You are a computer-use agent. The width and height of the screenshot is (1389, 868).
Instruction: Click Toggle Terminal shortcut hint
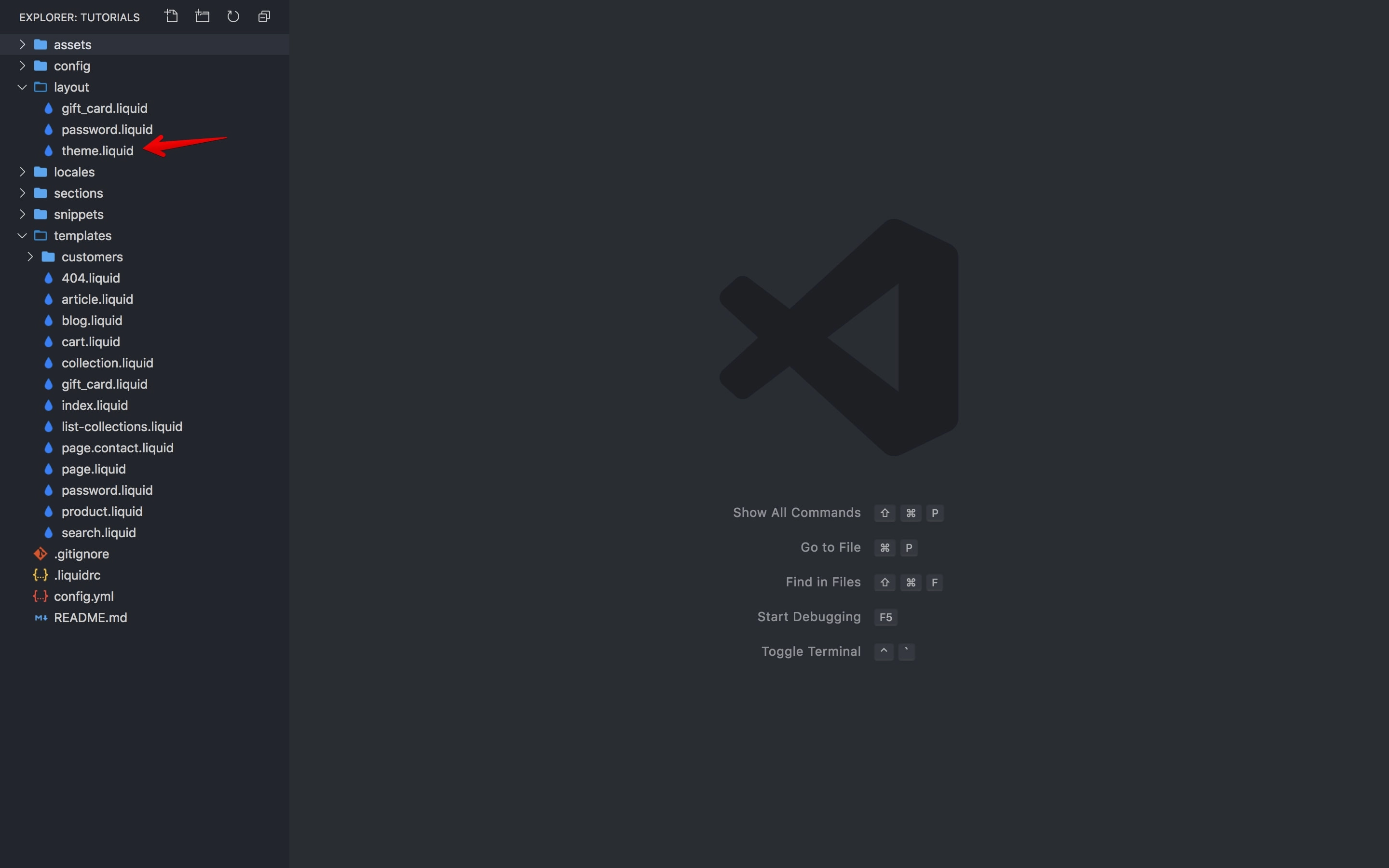point(810,651)
